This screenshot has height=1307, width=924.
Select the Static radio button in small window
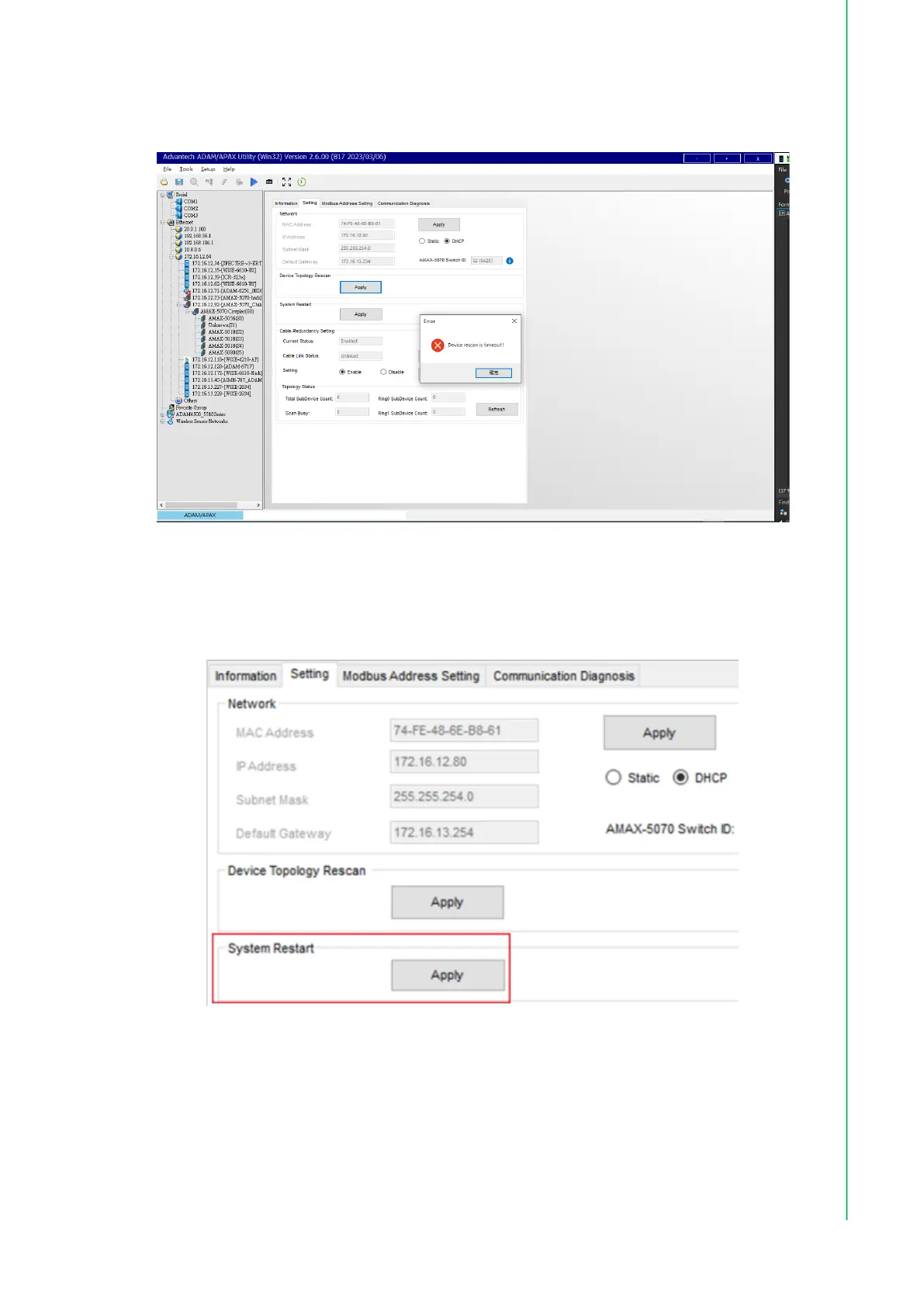(x=422, y=241)
